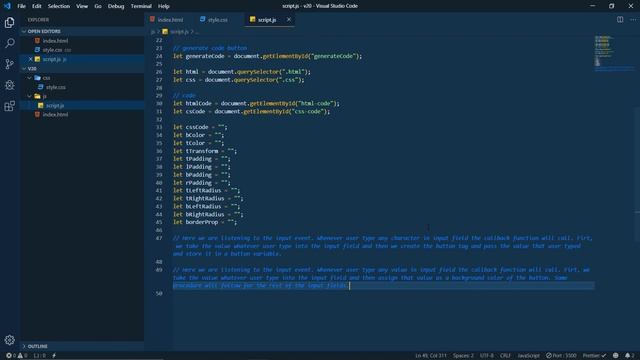Open the Selection menu
This screenshot has height=360, width=640.
point(59,6)
